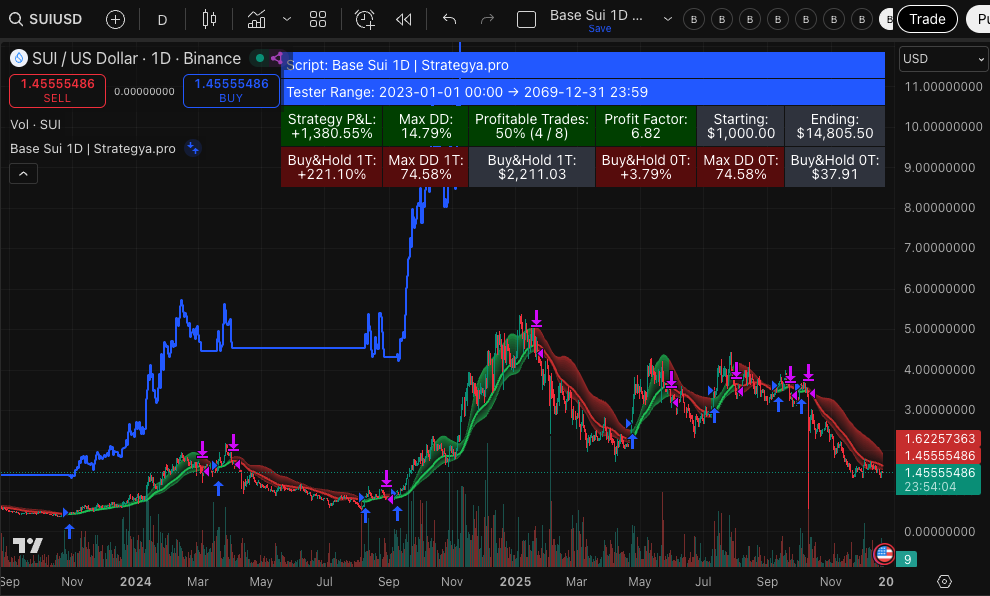Redo action with forward arrow

pyautogui.click(x=487, y=20)
